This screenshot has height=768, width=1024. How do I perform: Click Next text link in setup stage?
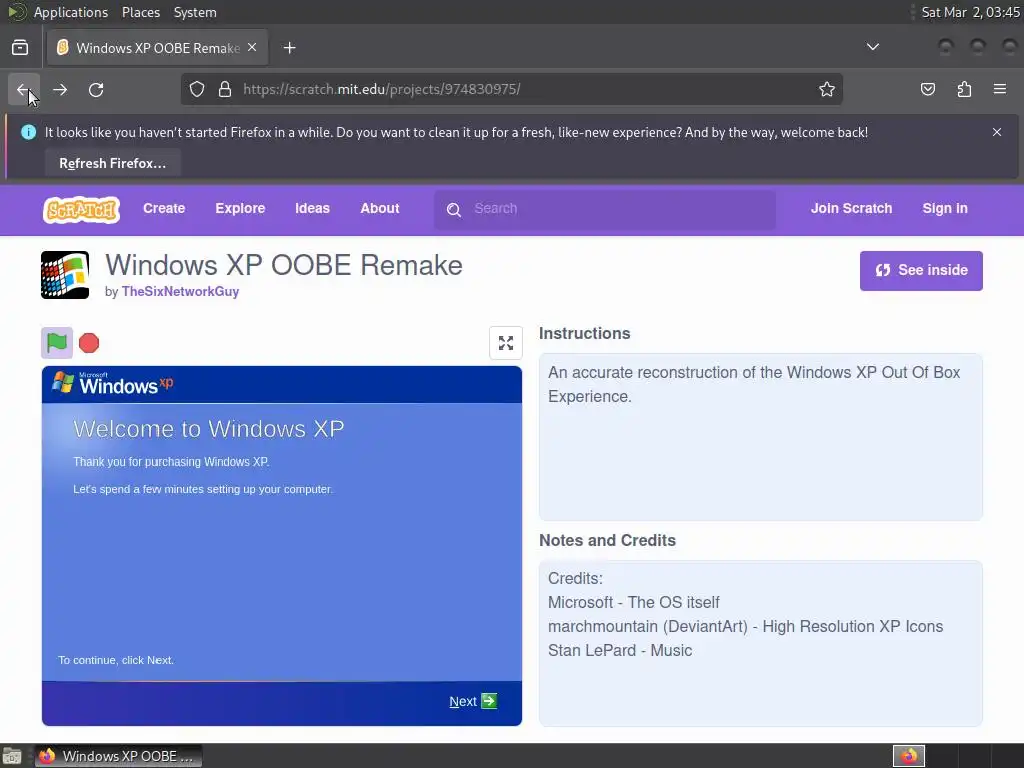[462, 701]
